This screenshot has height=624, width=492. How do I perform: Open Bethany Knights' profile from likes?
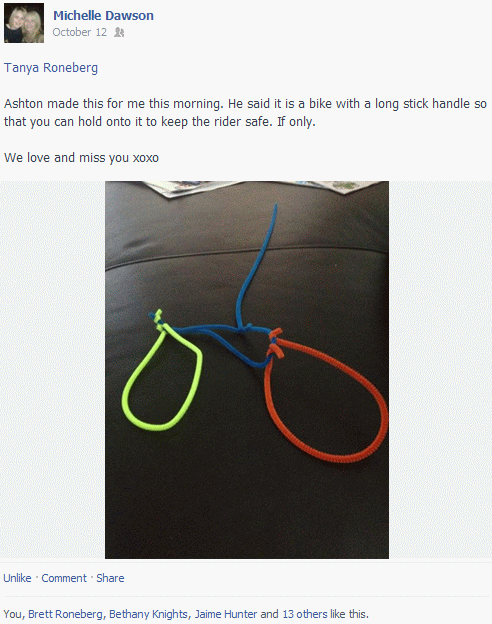point(148,614)
